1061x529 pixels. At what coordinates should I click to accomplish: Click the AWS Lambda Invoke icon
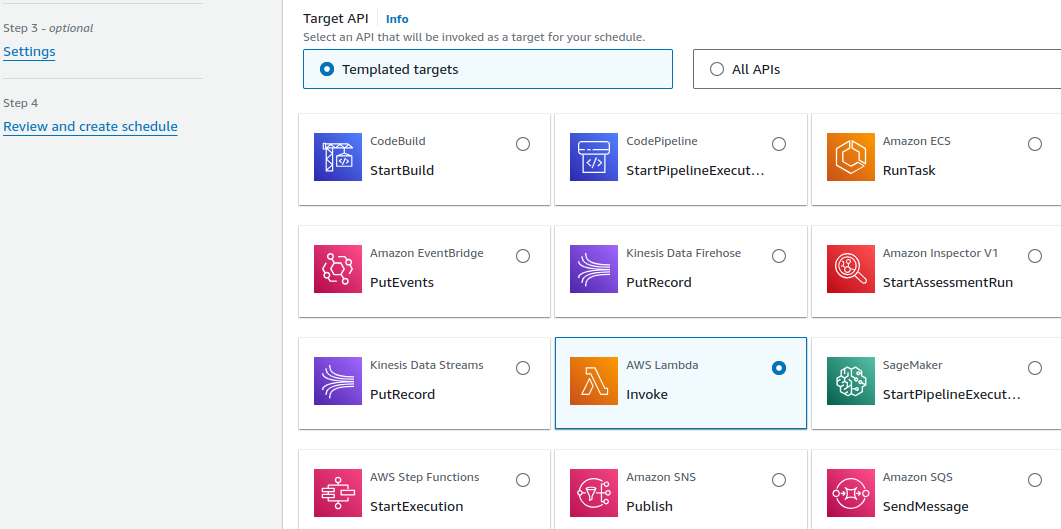594,381
